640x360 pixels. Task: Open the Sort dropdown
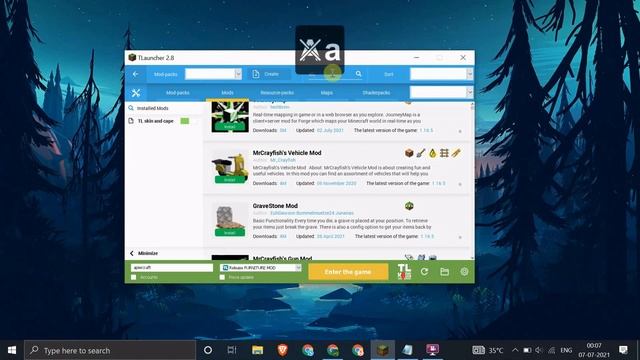point(442,74)
